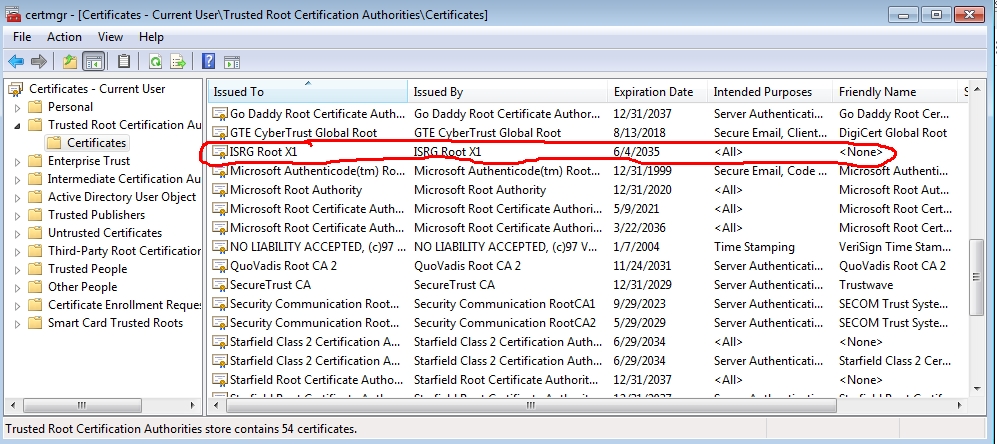Expand the Other People node
The width and height of the screenshot is (997, 444).
point(17,288)
